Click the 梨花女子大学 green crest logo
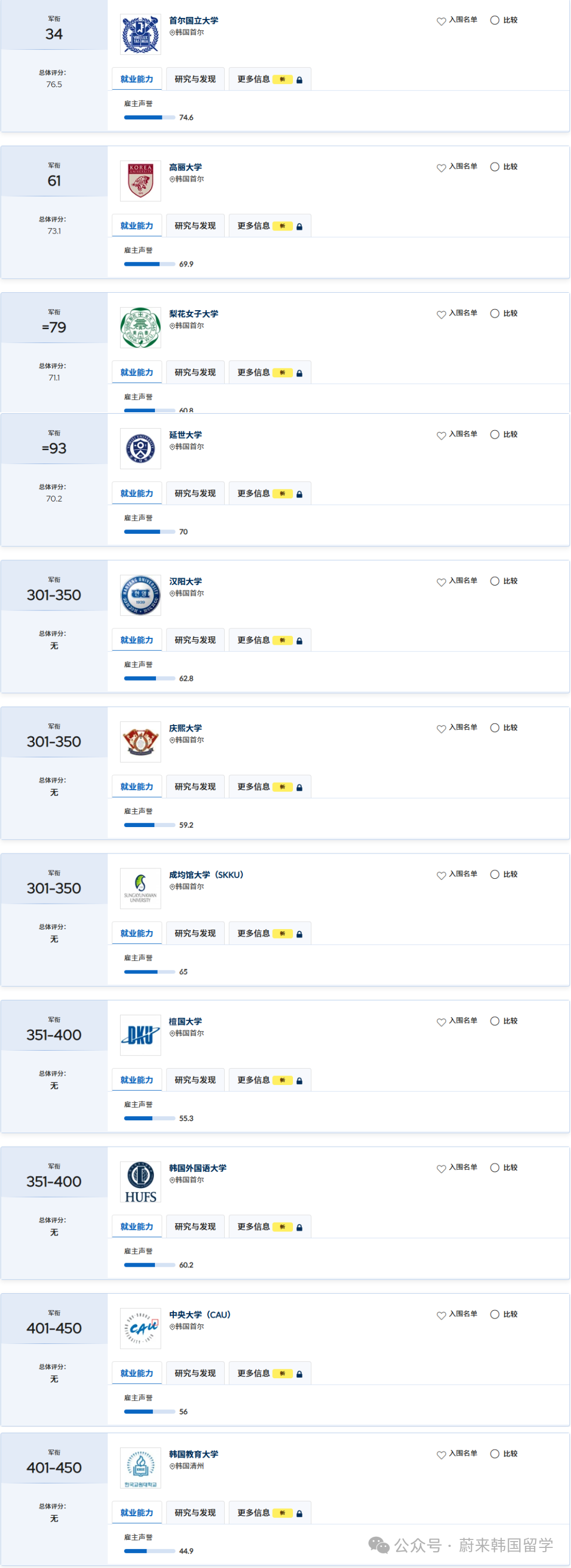 pyautogui.click(x=141, y=328)
